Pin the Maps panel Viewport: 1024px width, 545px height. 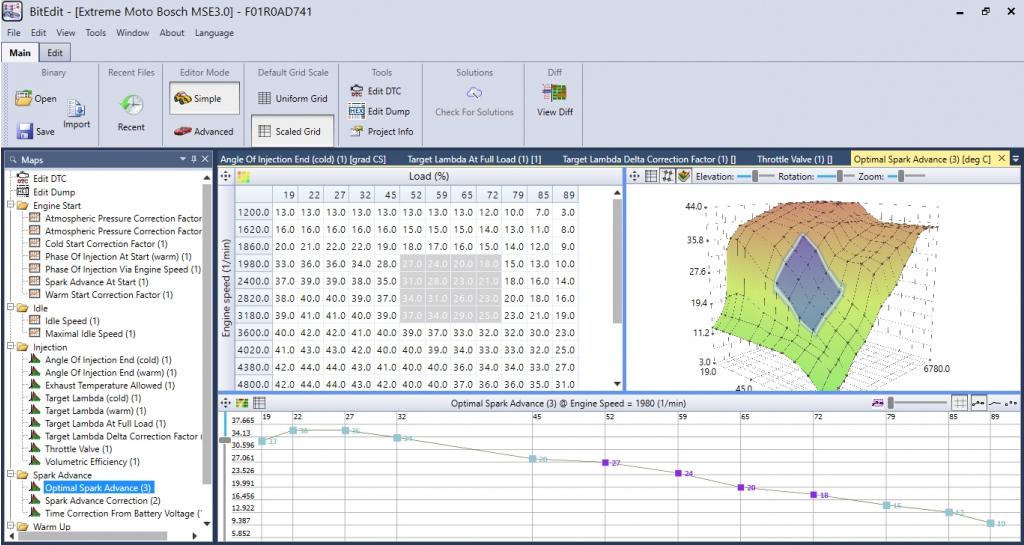coord(194,159)
